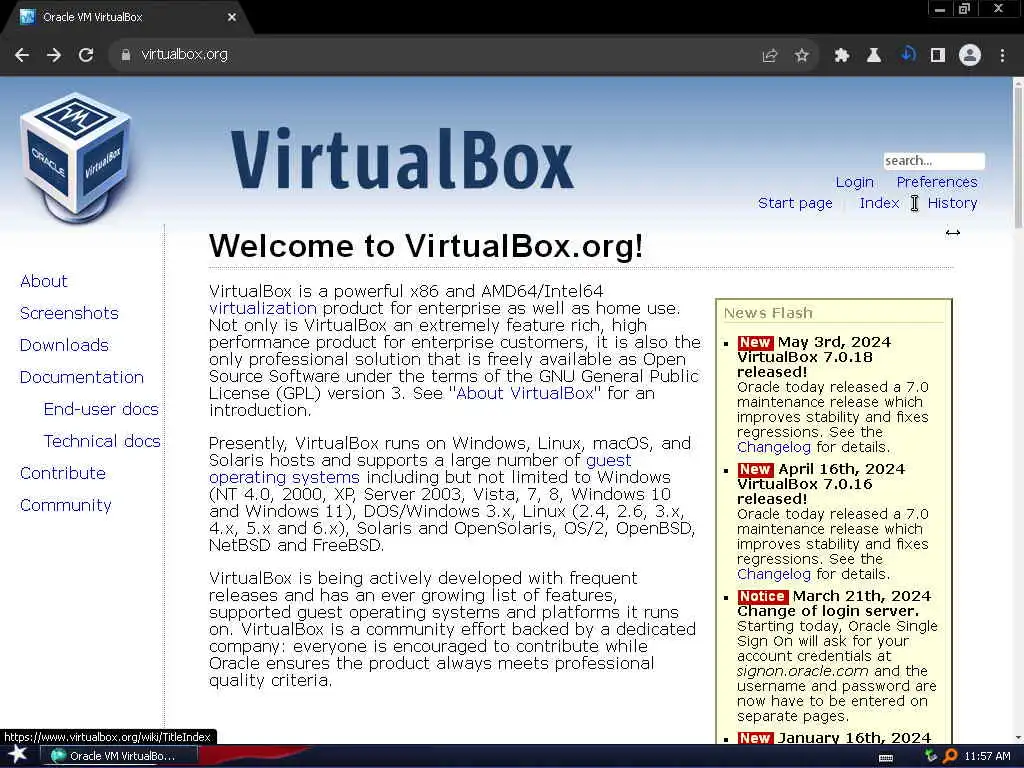The width and height of the screenshot is (1024, 768).
Task: Click the March 21st, 2024 Notice headline
Action: click(834, 603)
